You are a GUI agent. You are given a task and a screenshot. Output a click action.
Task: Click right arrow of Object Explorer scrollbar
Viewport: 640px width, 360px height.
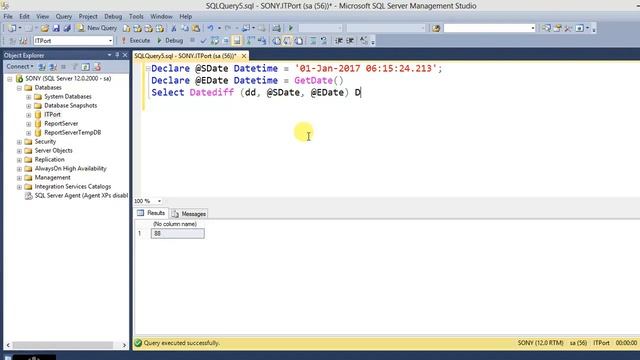pyautogui.click(x=124, y=345)
